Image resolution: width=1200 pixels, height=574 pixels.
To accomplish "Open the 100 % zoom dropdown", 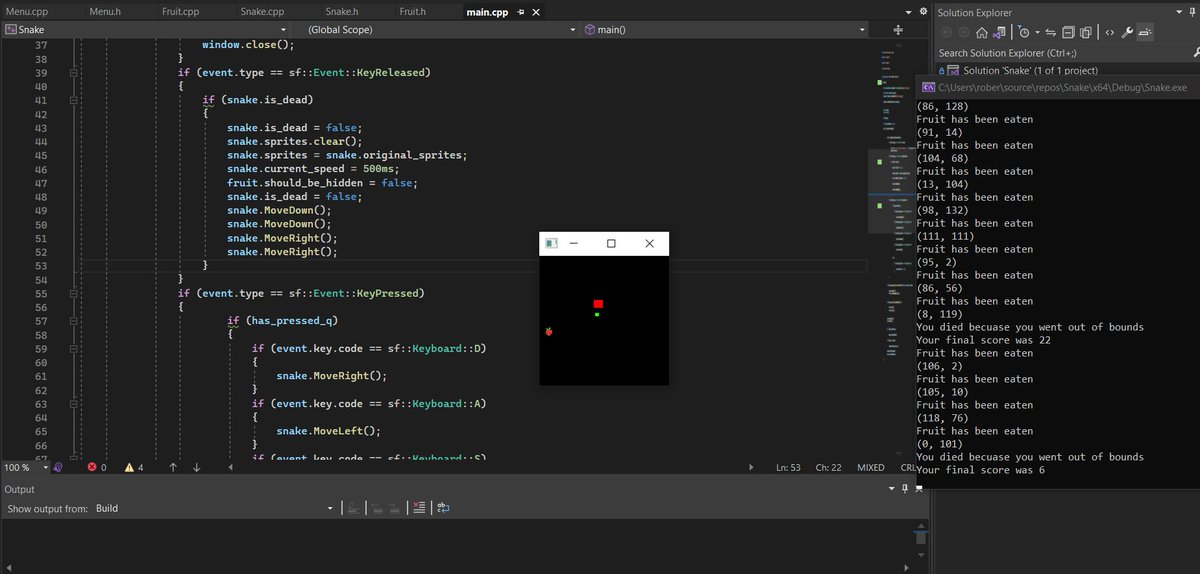I will (46, 467).
